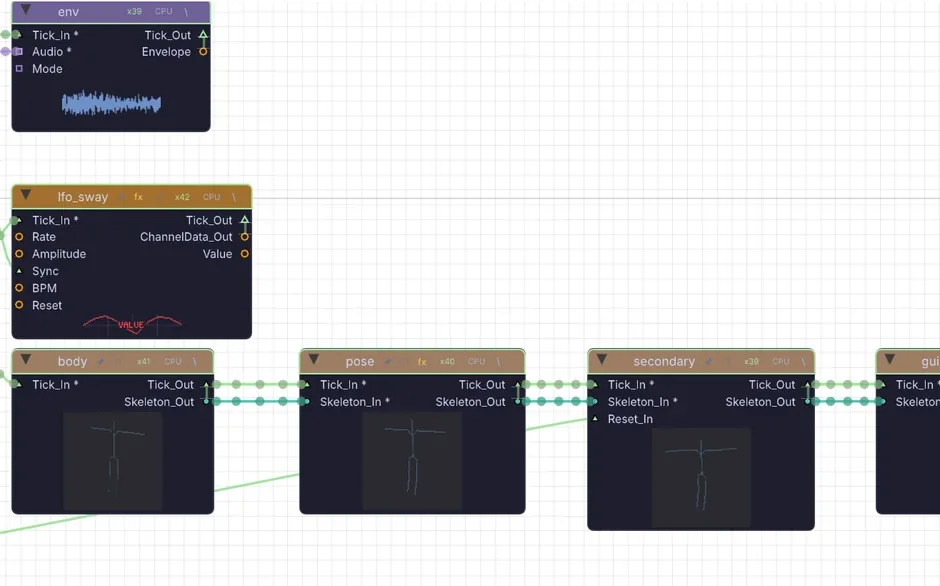
Task: Click the Tick_Out port on lfo_sway
Action: tap(245, 220)
